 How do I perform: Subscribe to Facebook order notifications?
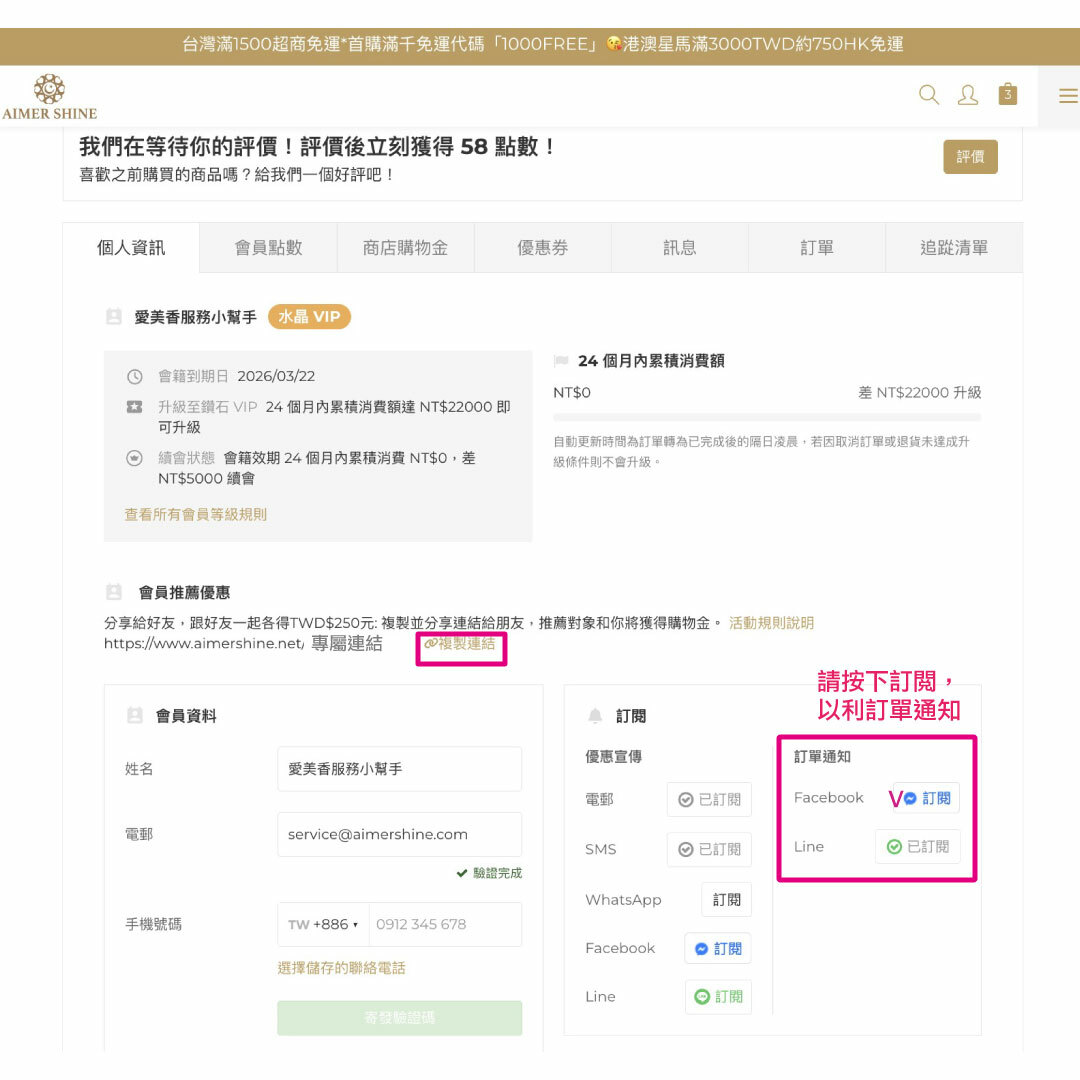point(926,798)
